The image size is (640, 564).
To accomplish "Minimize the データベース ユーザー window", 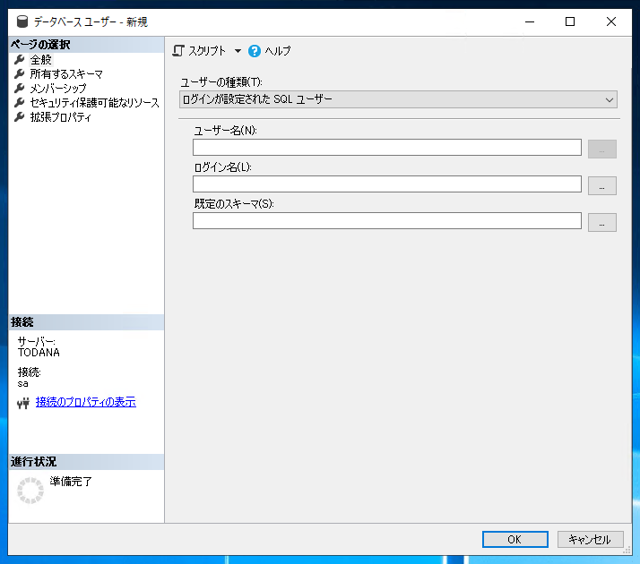I will click(x=529, y=22).
